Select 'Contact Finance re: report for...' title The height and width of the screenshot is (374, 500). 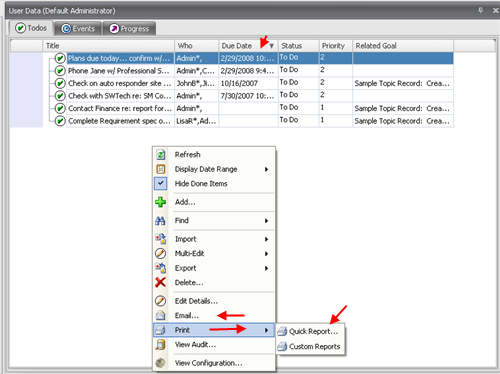tap(120, 108)
